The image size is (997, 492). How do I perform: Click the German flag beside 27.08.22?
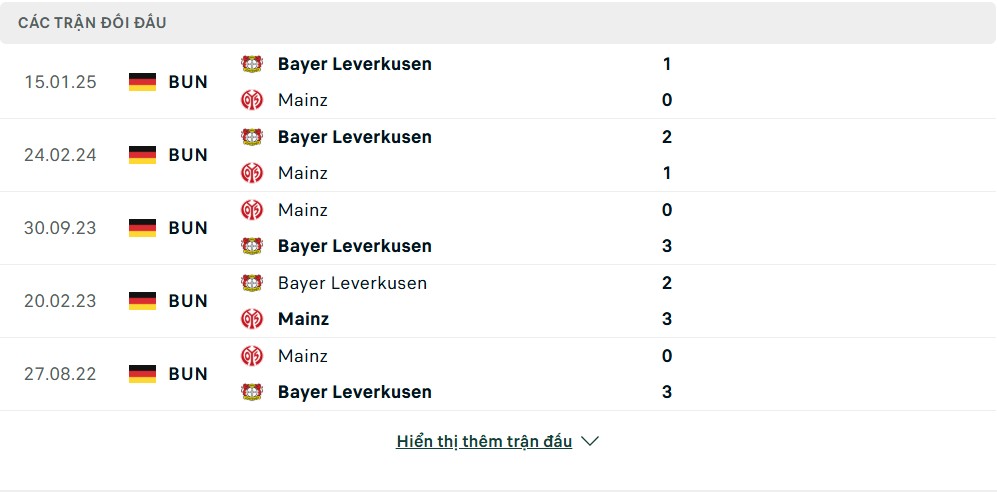[142, 374]
